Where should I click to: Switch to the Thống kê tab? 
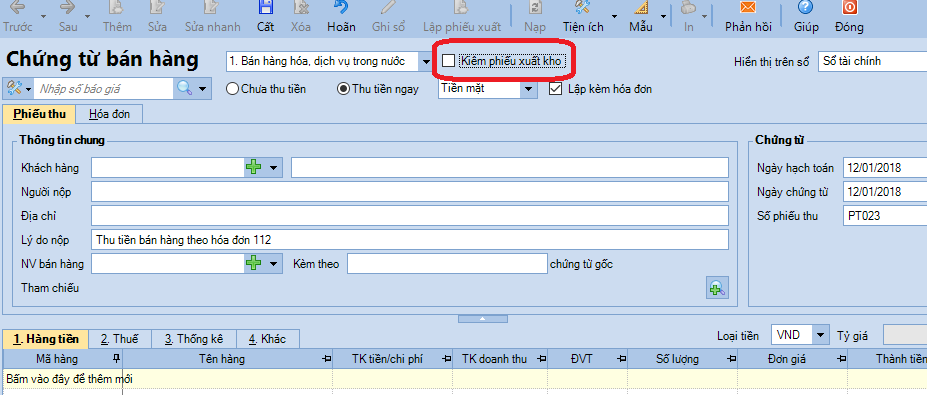[194, 339]
